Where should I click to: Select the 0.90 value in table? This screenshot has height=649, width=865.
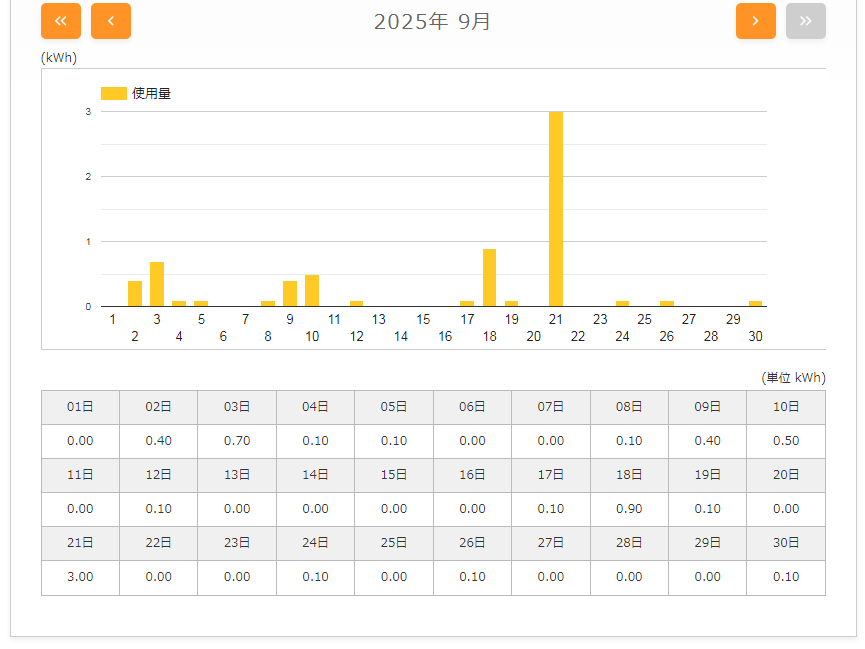click(629, 509)
